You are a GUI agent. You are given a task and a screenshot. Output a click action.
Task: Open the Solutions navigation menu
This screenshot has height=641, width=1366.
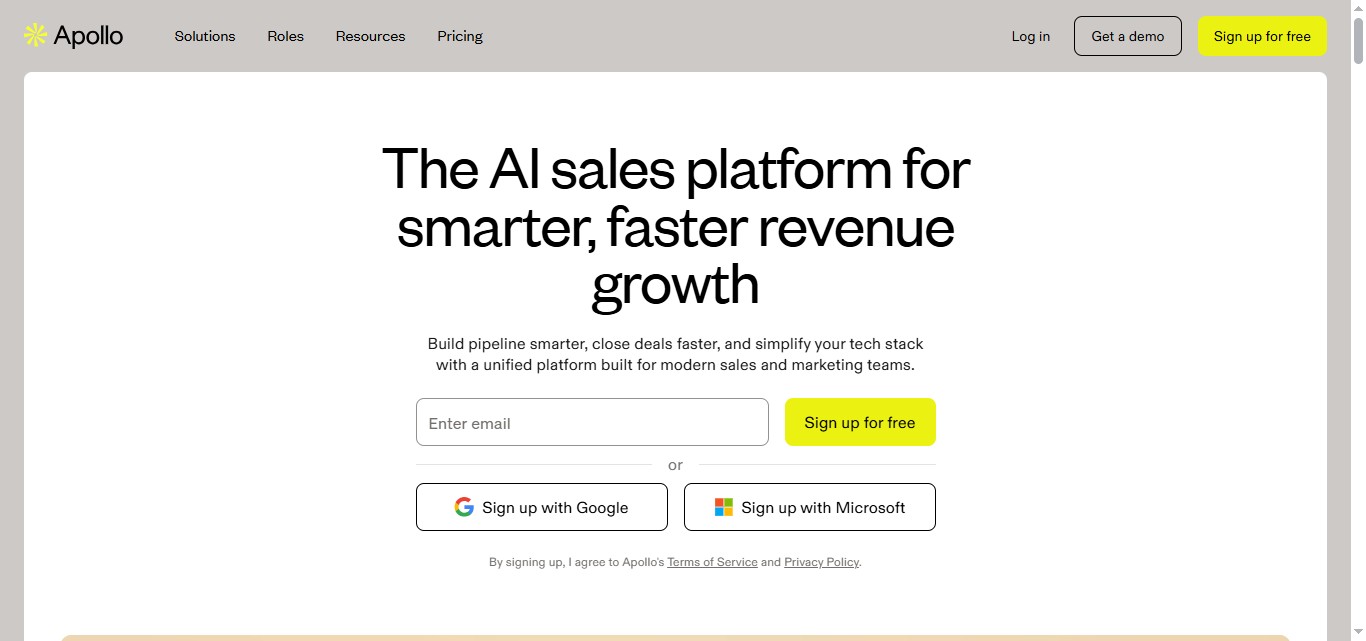[204, 36]
